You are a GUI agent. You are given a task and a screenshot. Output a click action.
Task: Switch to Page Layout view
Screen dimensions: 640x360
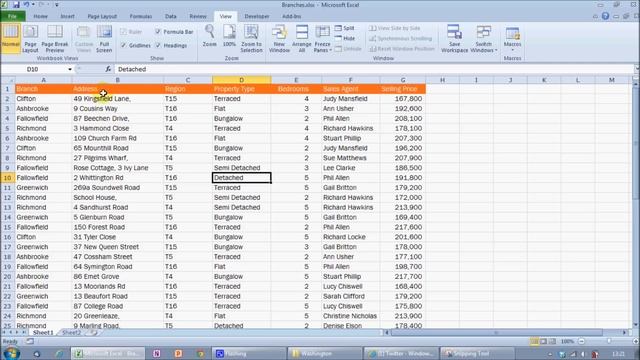pyautogui.click(x=30, y=38)
